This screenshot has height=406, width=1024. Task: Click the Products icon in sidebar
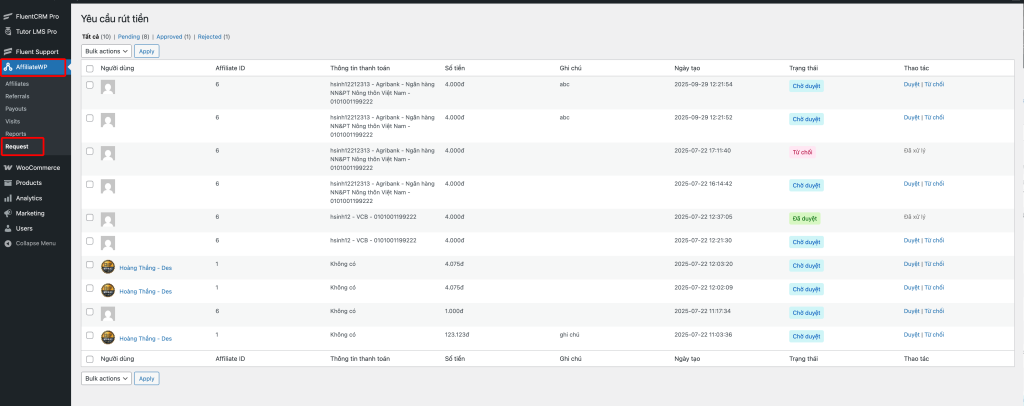(x=8, y=183)
